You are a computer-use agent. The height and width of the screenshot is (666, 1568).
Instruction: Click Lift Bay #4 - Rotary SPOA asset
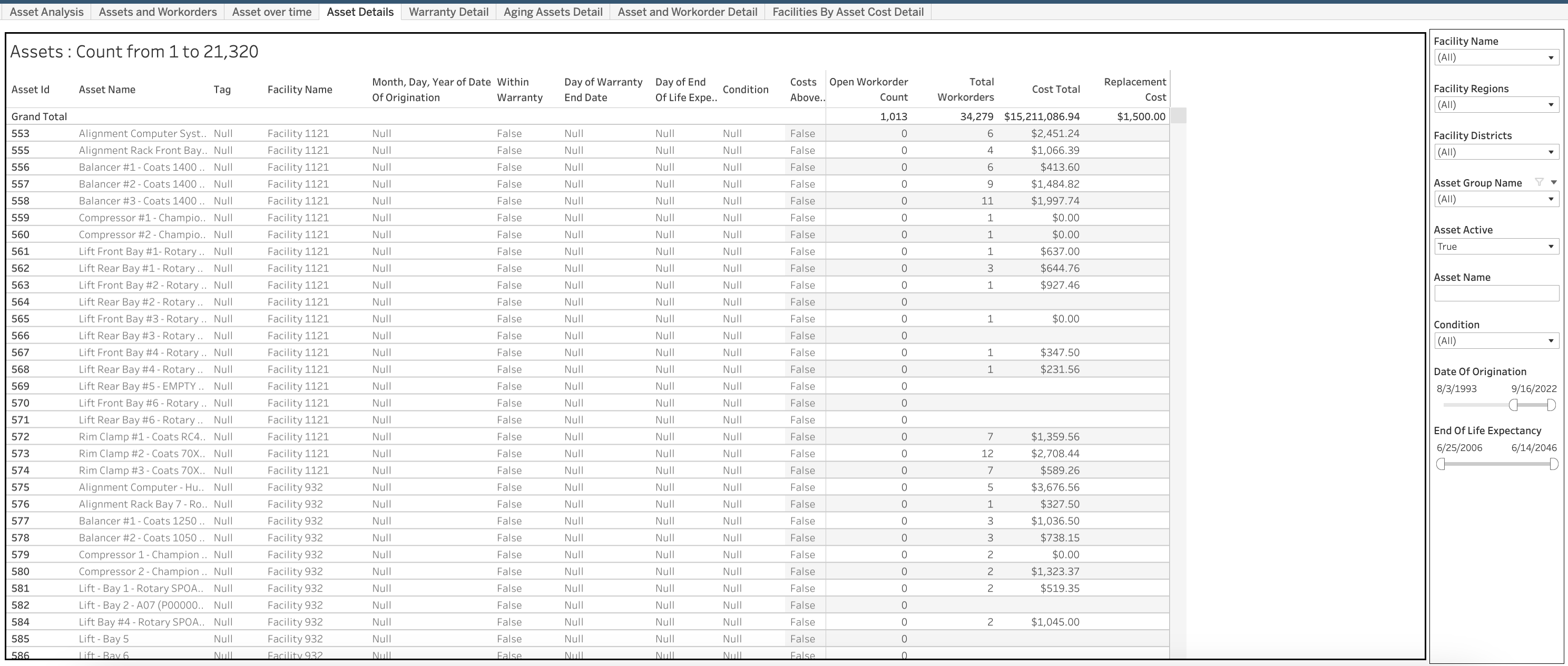click(141, 622)
